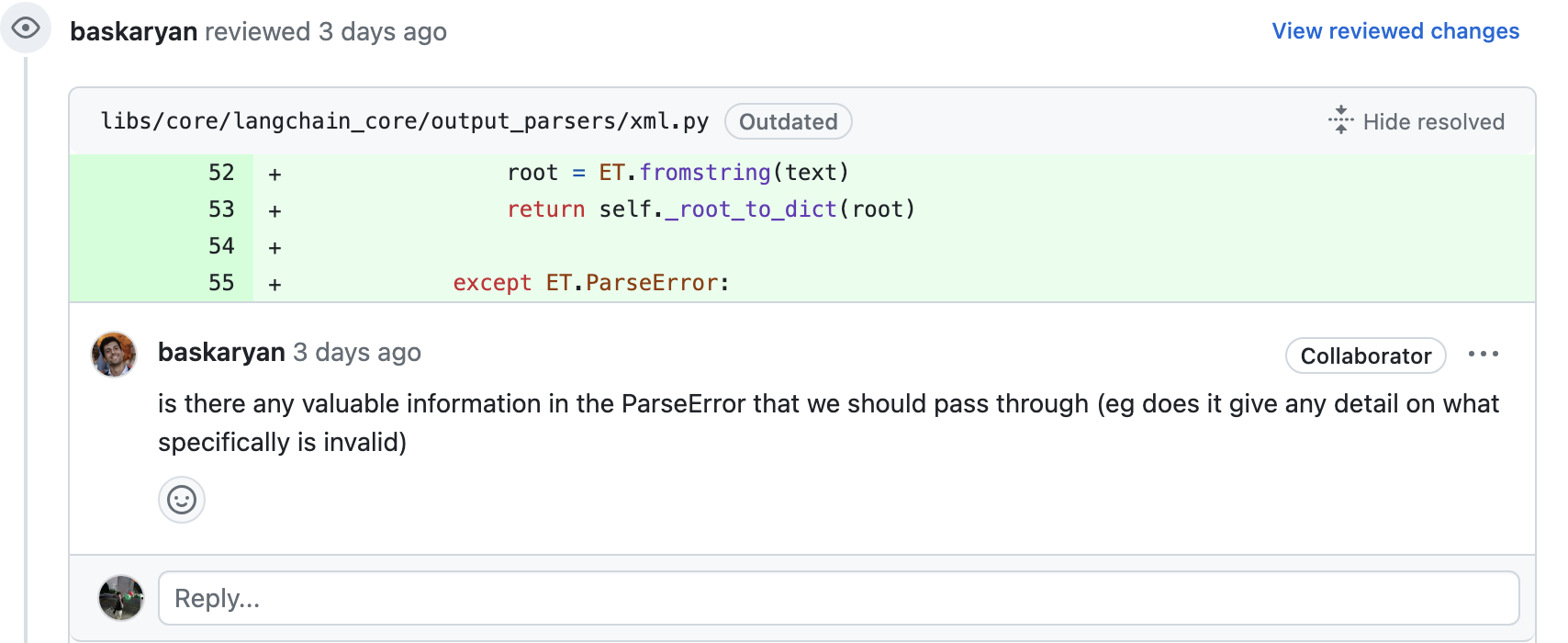Image resolution: width=1568 pixels, height=643 pixels.
Task: Click the Reply text field
Action: (x=839, y=598)
